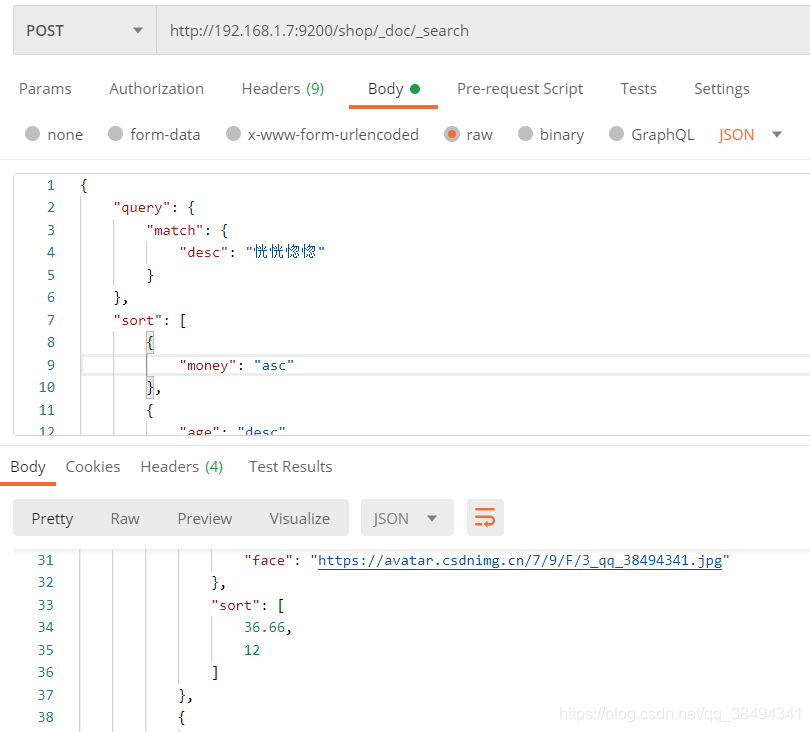The image size is (810, 732).
Task: Open the Test Results tab
Action: click(x=290, y=467)
